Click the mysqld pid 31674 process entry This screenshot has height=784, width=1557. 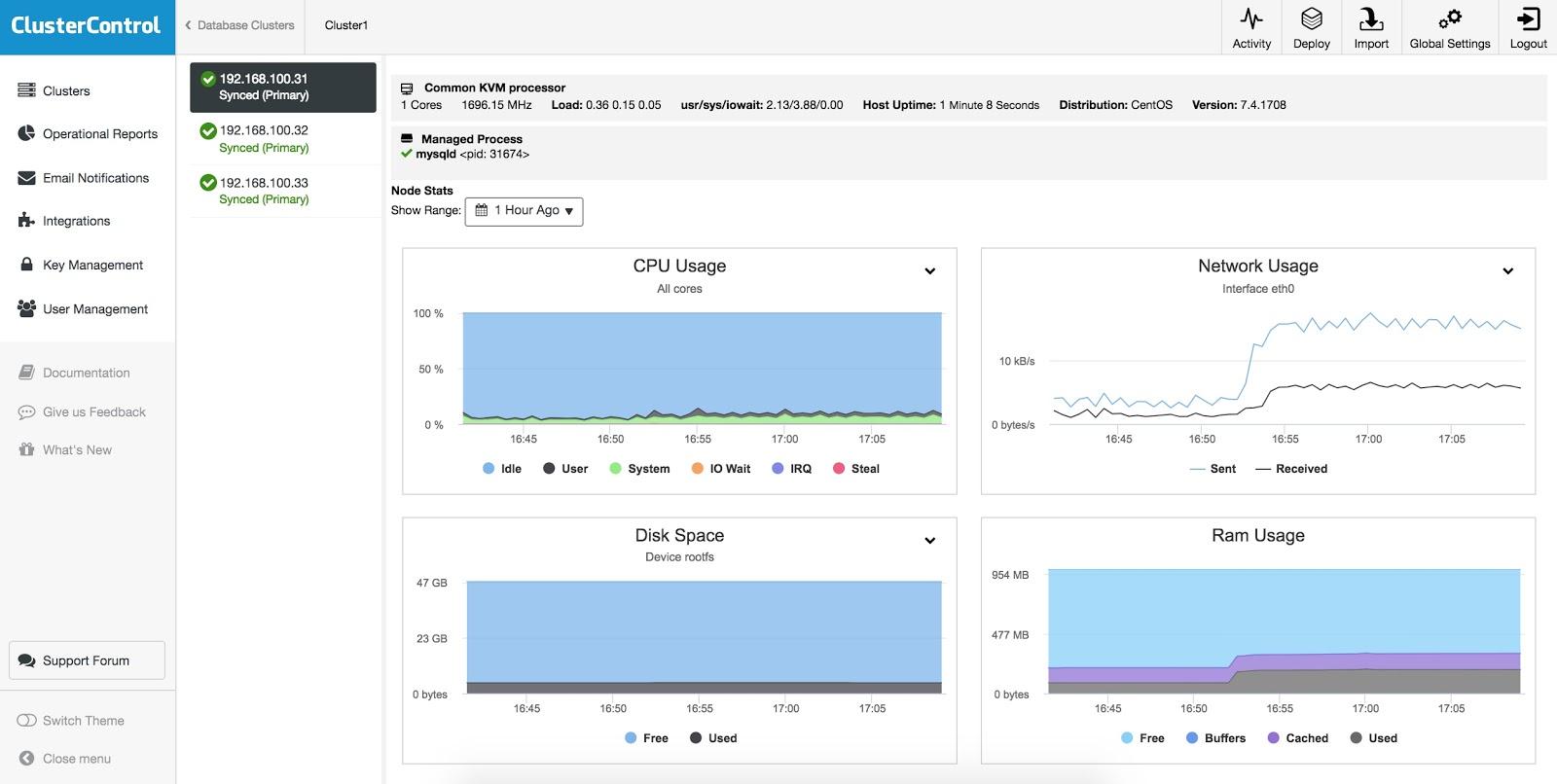point(465,154)
